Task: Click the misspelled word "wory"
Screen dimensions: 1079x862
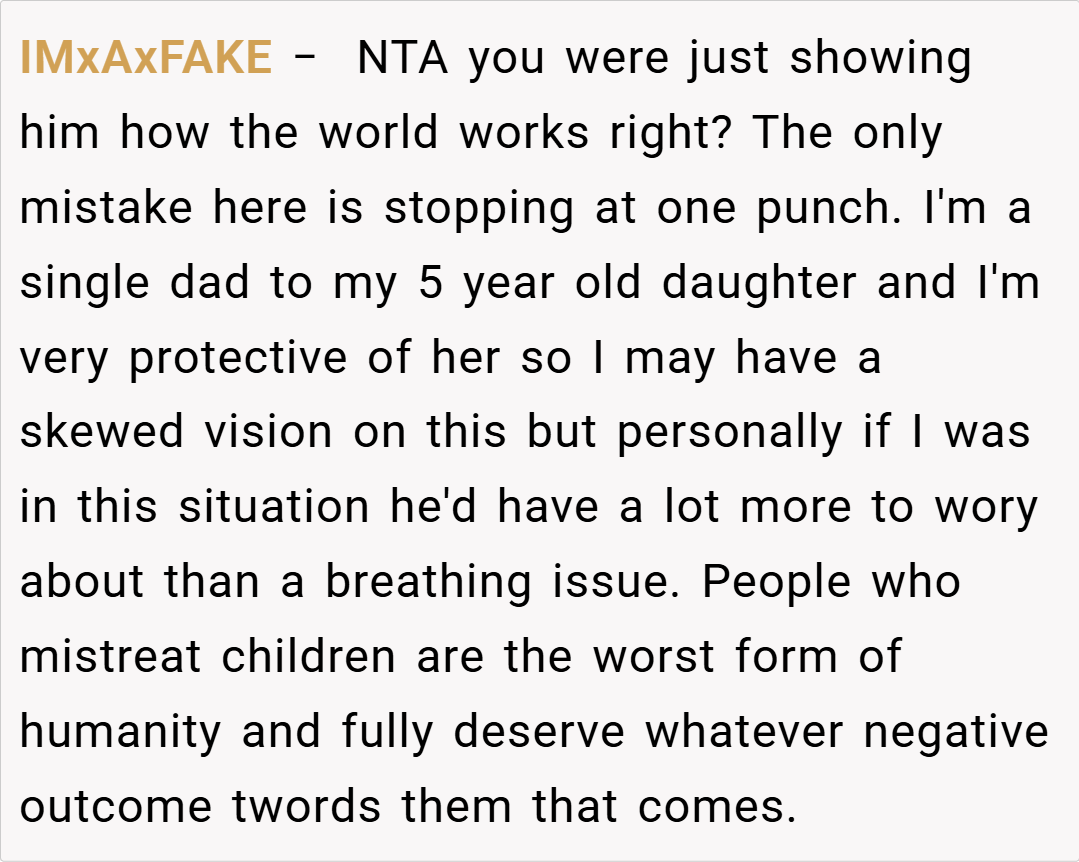Action: tap(986, 508)
